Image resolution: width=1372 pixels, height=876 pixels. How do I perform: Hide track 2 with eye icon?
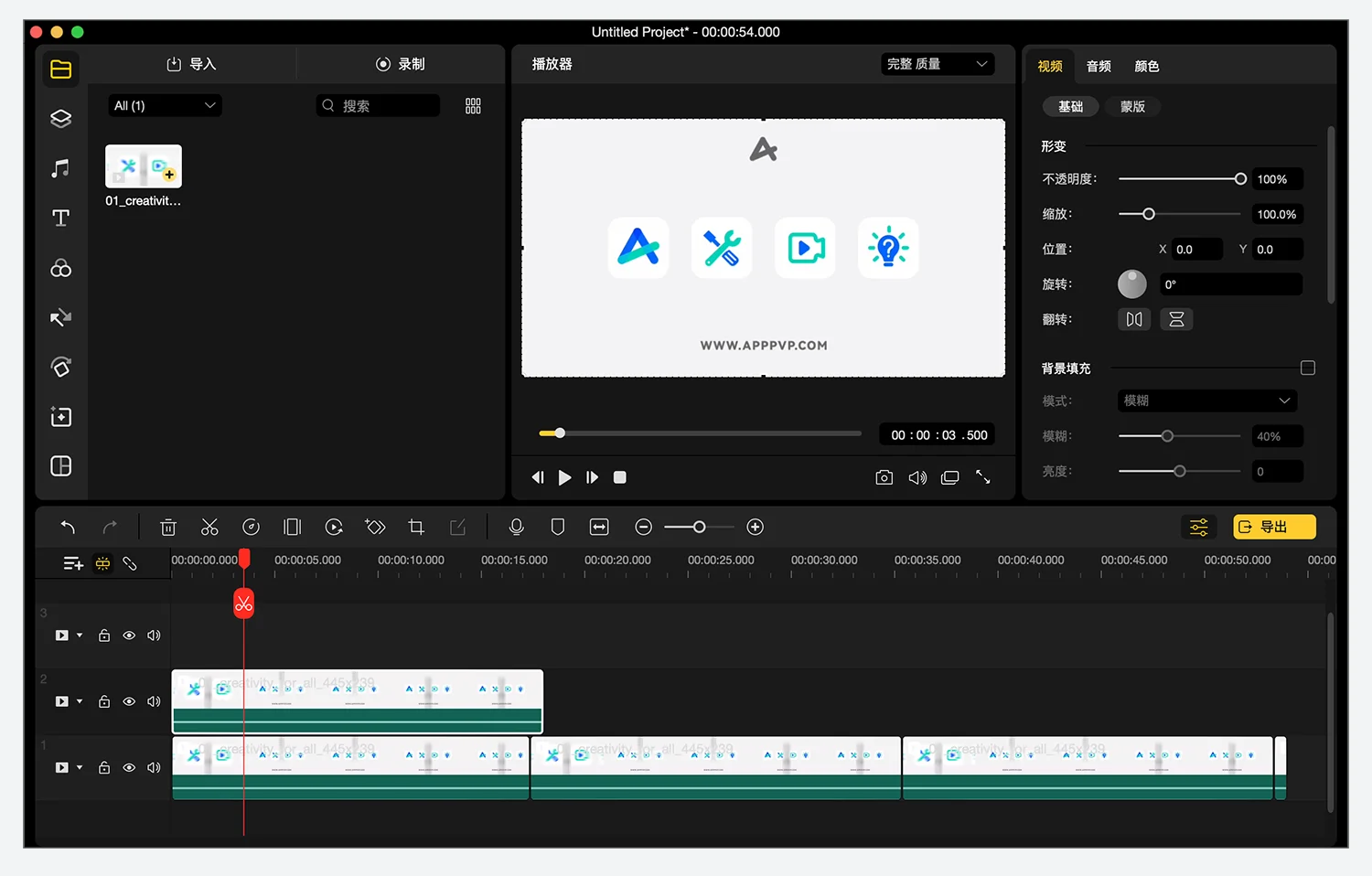click(129, 701)
